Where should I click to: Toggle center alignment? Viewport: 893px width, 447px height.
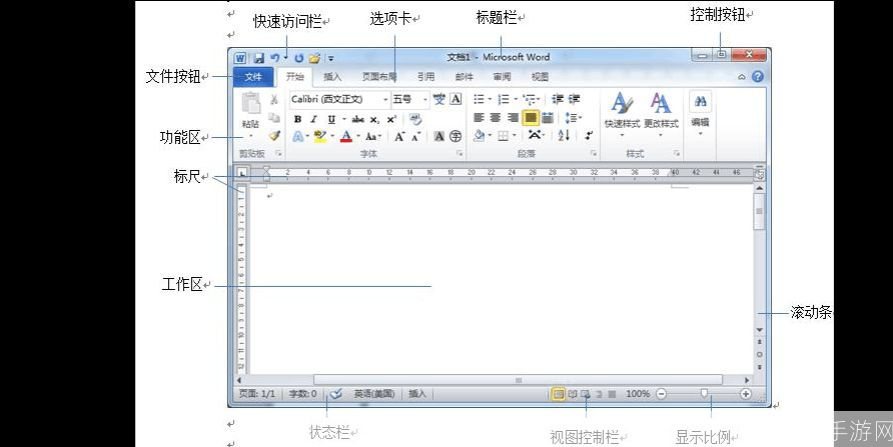tap(496, 117)
